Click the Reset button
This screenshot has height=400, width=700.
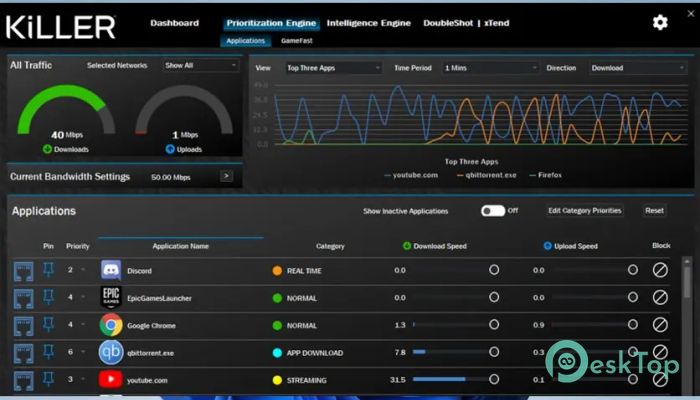[x=654, y=210]
